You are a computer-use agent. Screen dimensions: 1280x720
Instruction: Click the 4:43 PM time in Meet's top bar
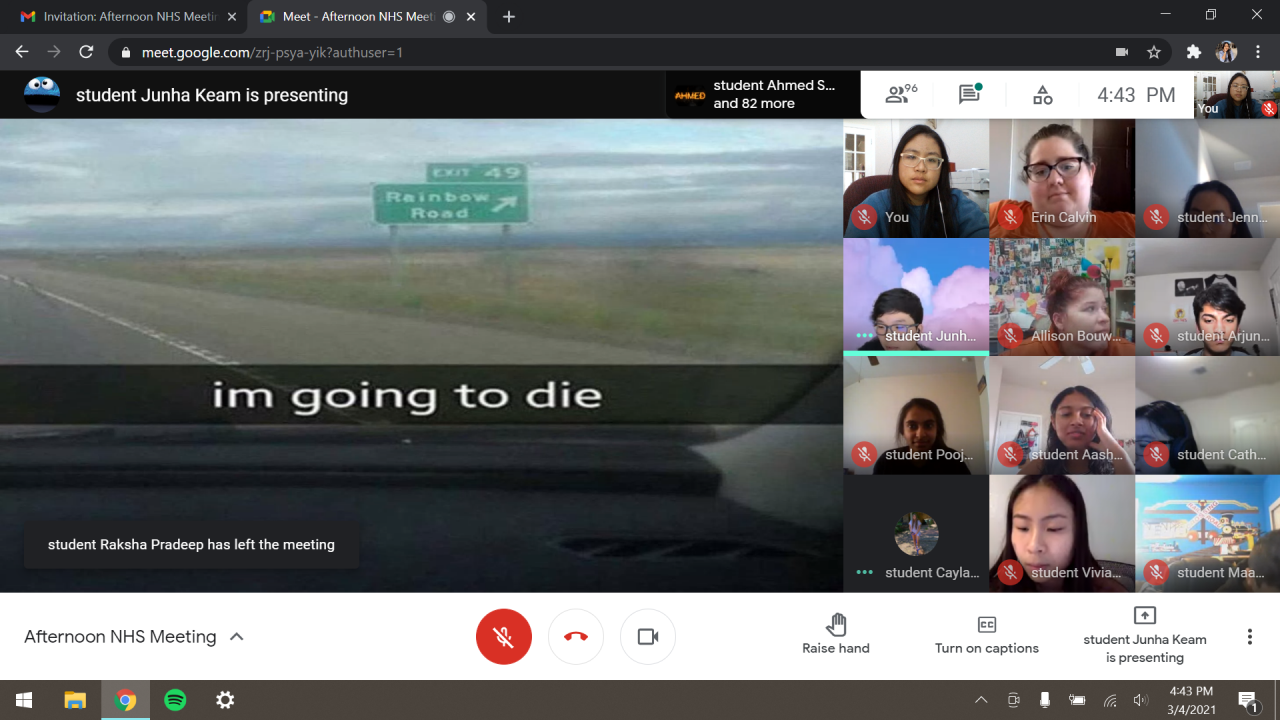[x=1136, y=95]
